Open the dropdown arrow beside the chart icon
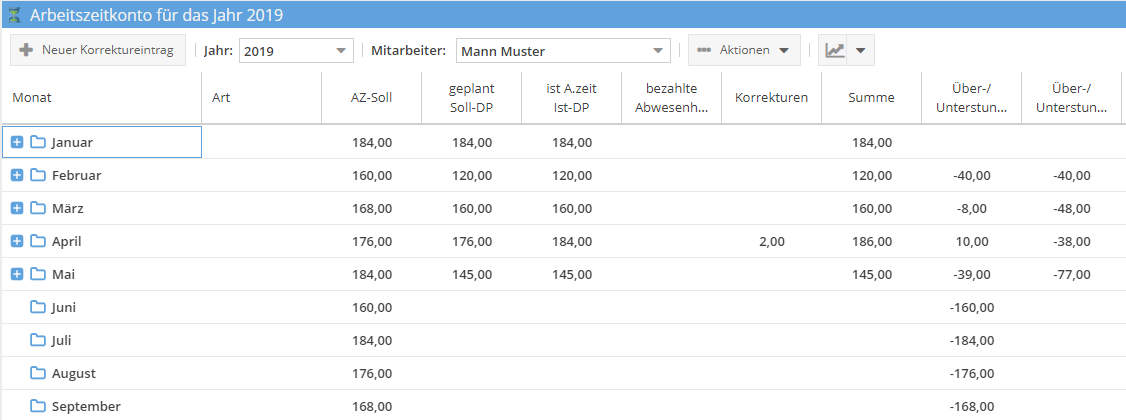Image resolution: width=1126 pixels, height=420 pixels. click(859, 50)
